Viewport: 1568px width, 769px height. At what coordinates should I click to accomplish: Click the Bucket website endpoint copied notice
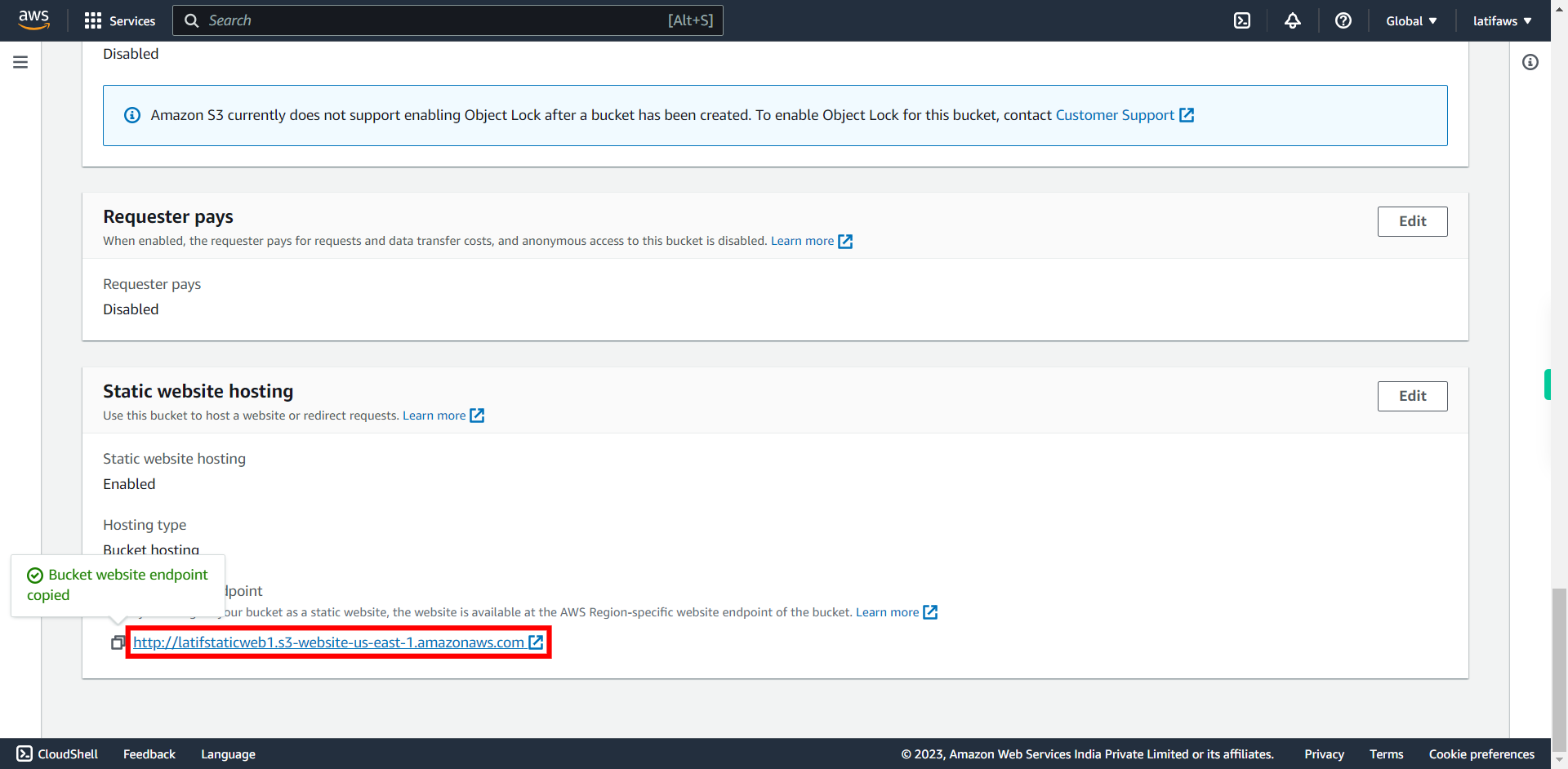118,585
